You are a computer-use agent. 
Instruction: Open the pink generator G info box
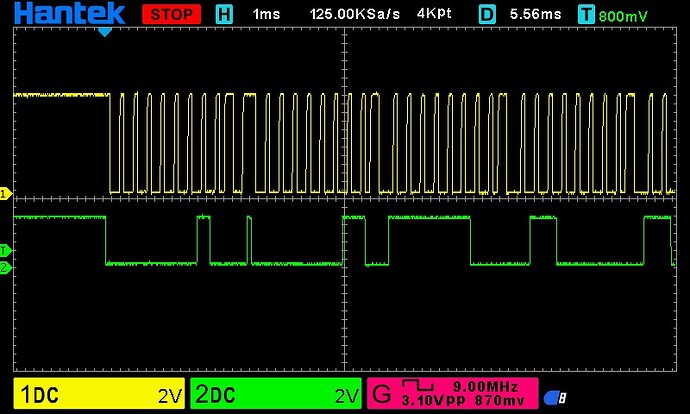point(453,393)
